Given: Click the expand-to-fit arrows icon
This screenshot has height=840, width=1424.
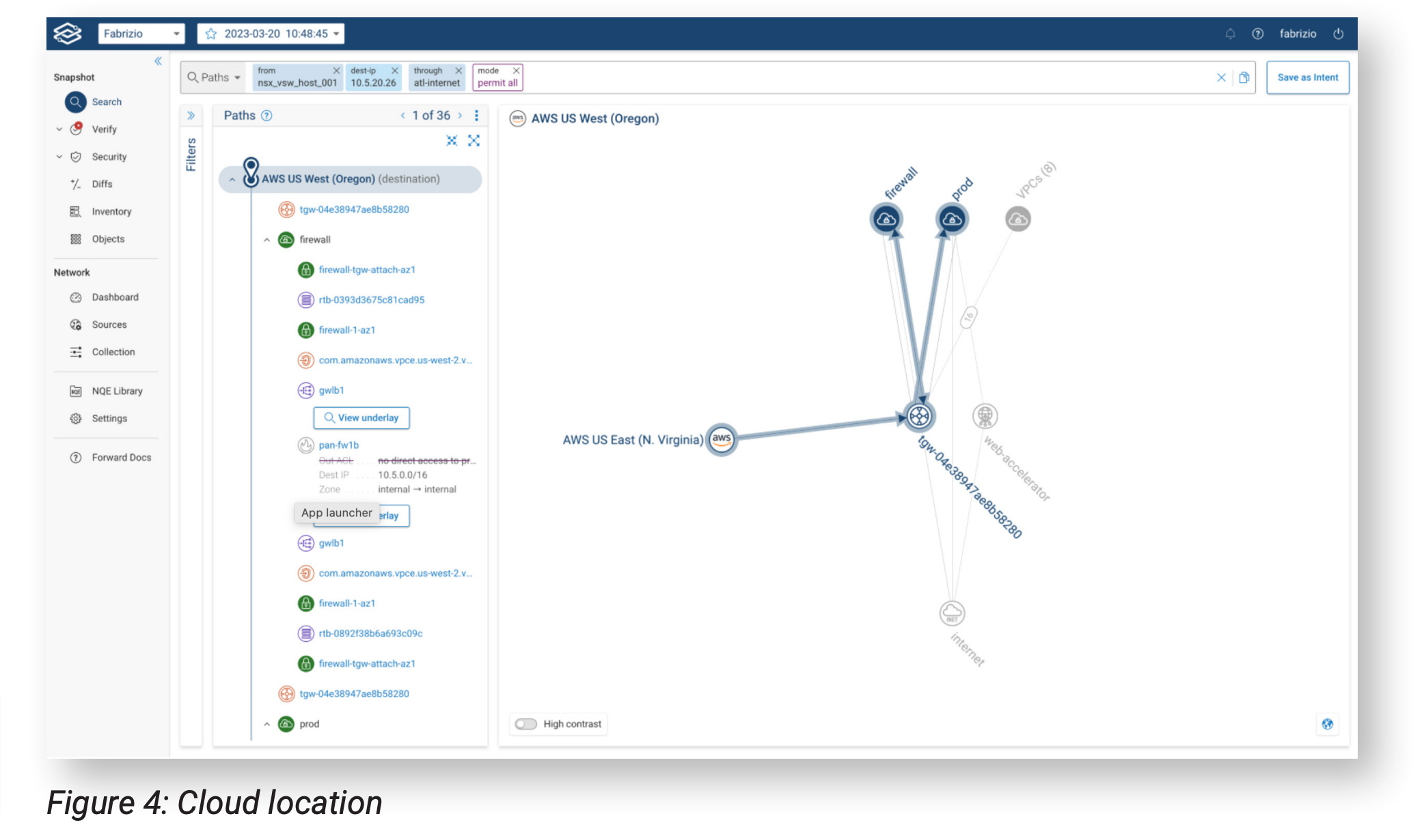Looking at the screenshot, I should point(474,141).
